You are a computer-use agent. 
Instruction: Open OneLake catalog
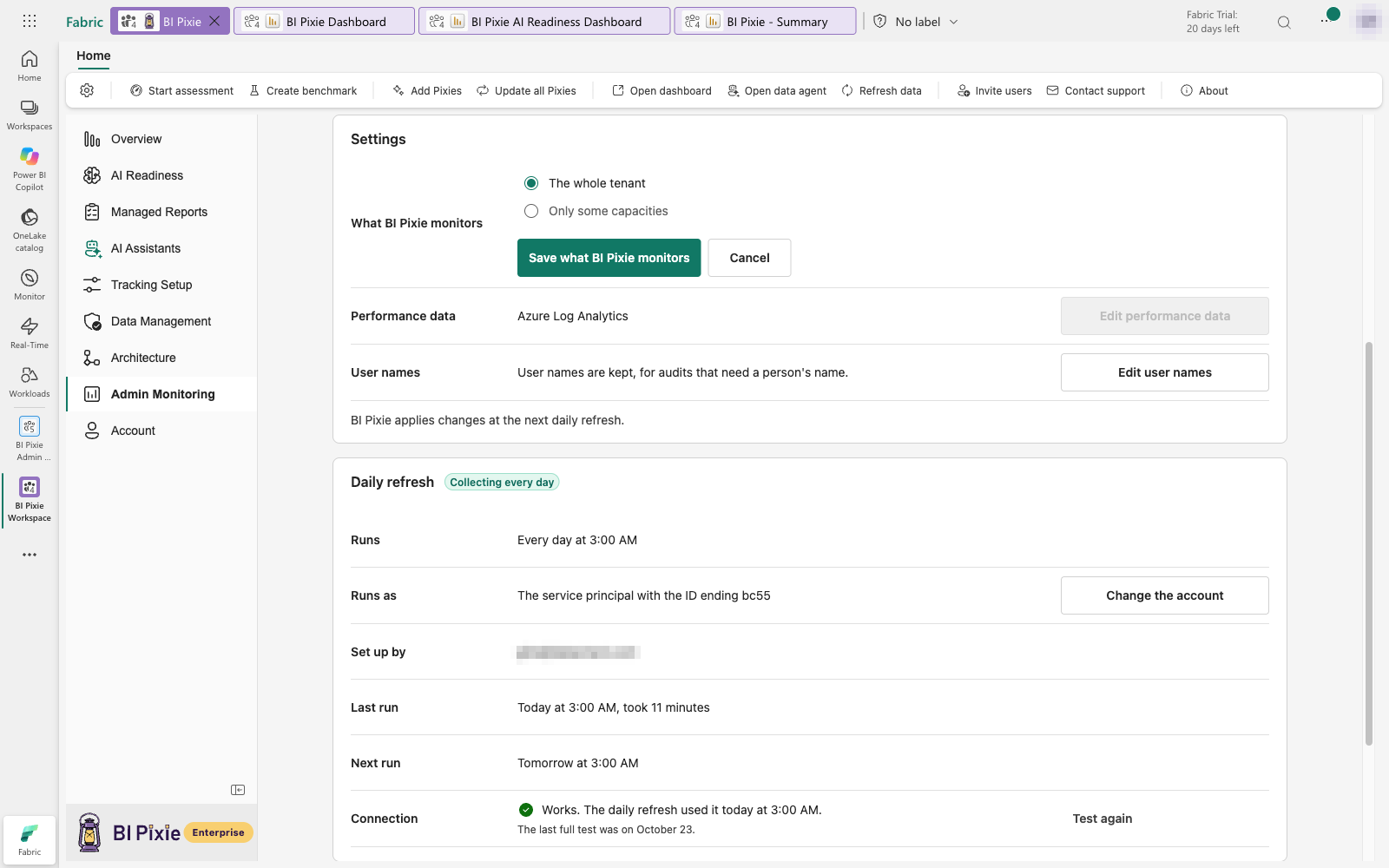coord(30,230)
